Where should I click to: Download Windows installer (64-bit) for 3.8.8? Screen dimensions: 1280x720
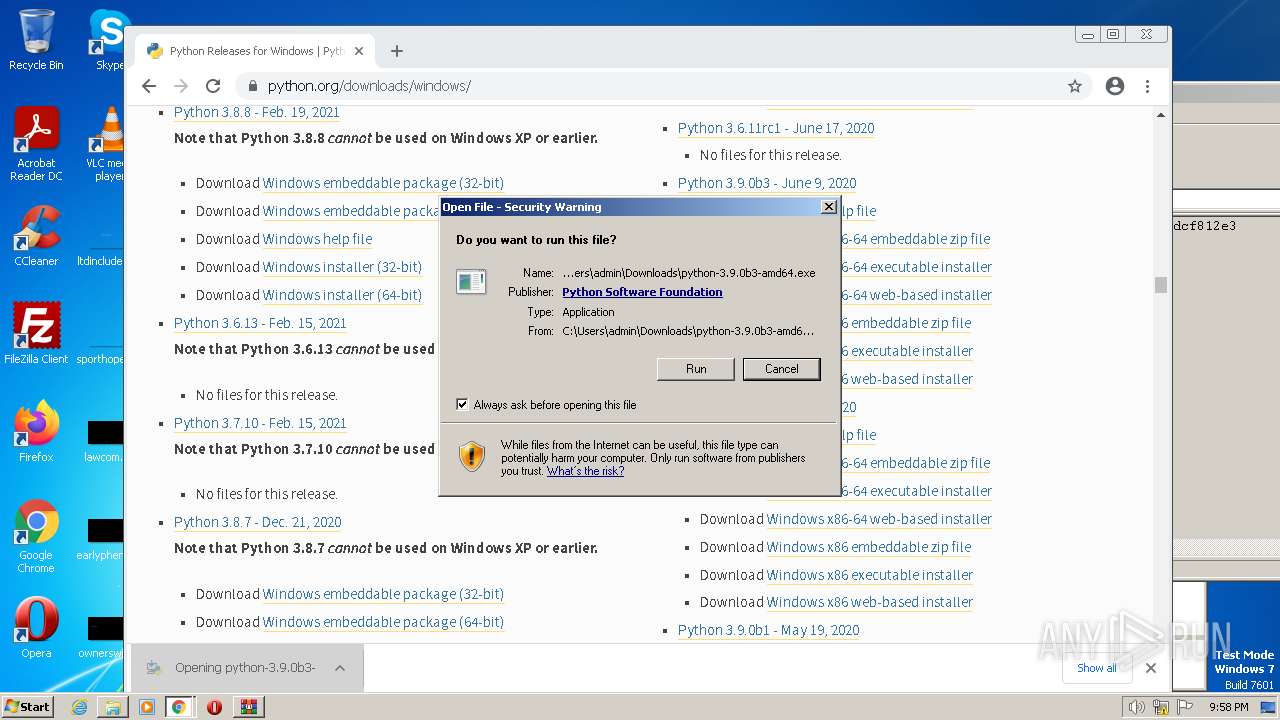[x=342, y=295]
